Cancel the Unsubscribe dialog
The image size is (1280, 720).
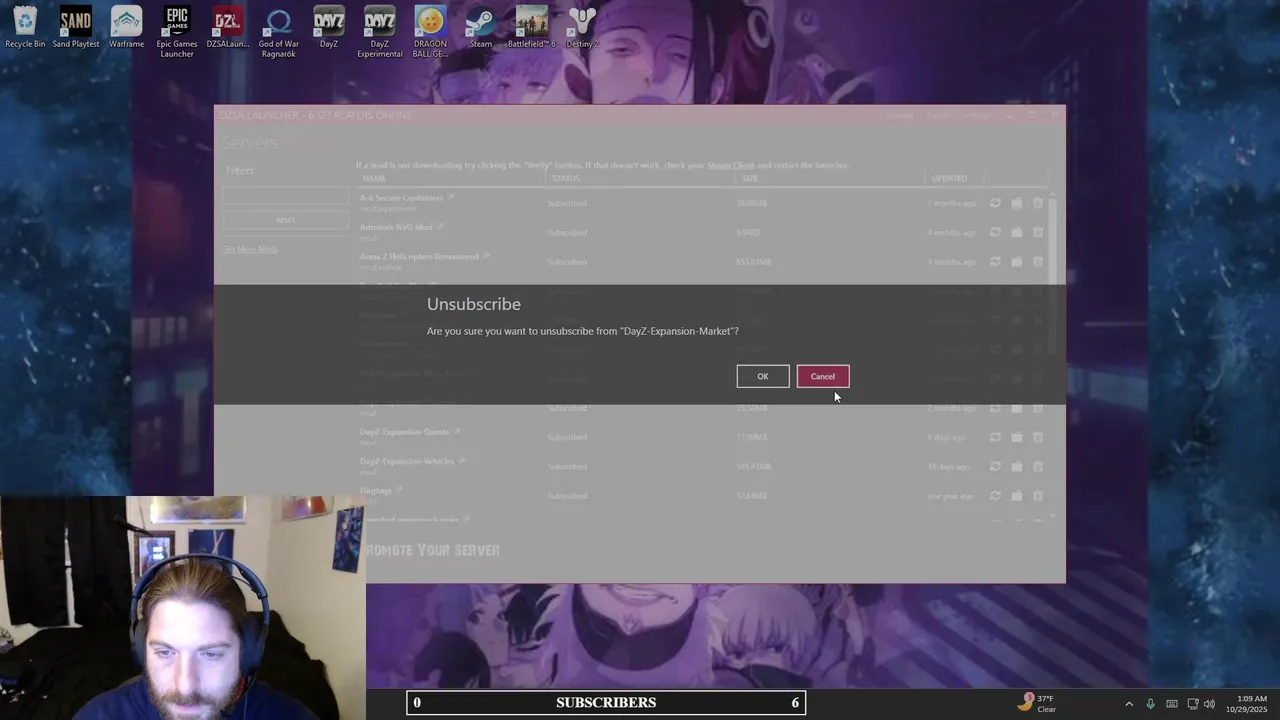click(x=822, y=376)
